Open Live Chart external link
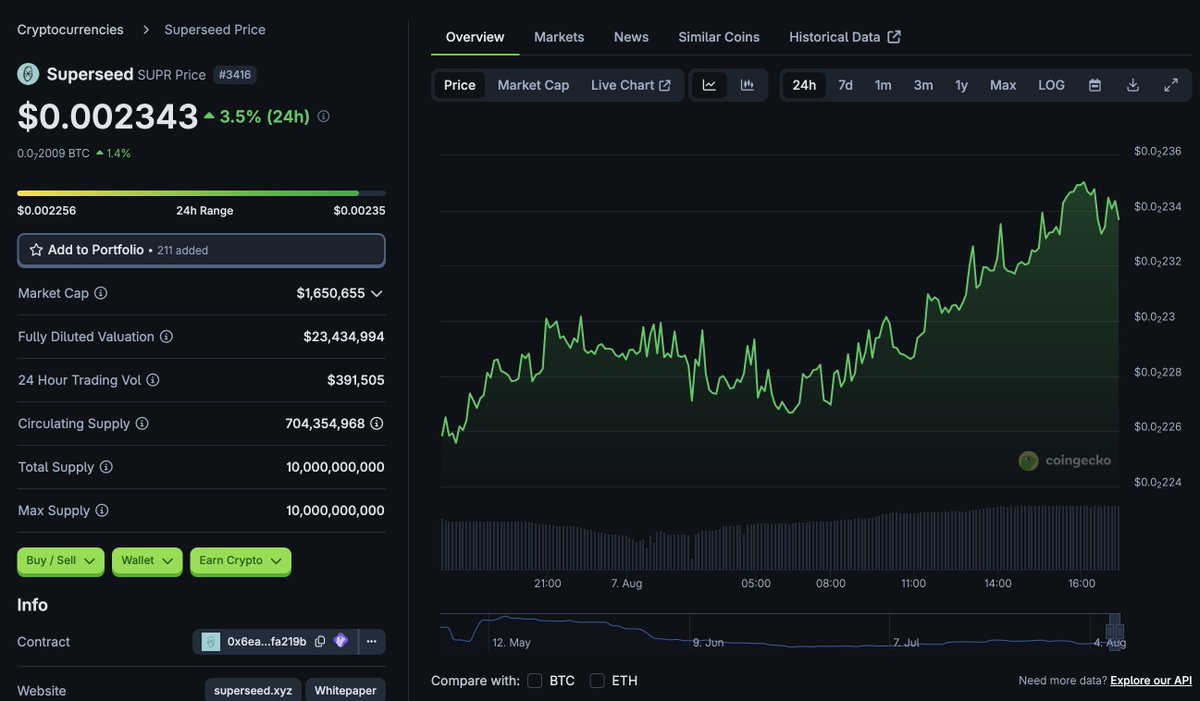The width and height of the screenshot is (1200, 701). click(631, 85)
